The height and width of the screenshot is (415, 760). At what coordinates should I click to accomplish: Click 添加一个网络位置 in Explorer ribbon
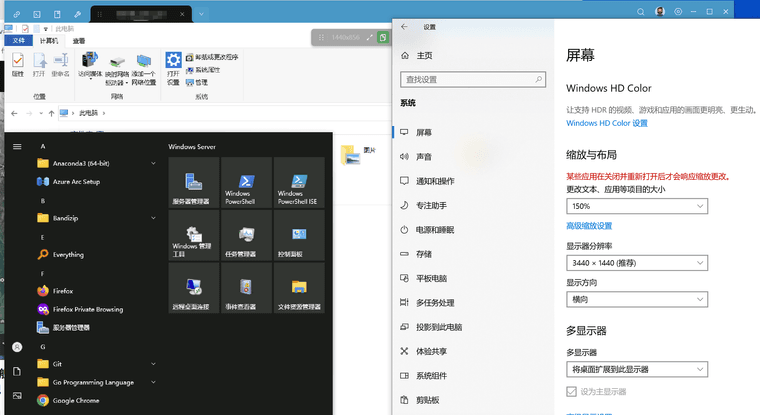(x=143, y=70)
